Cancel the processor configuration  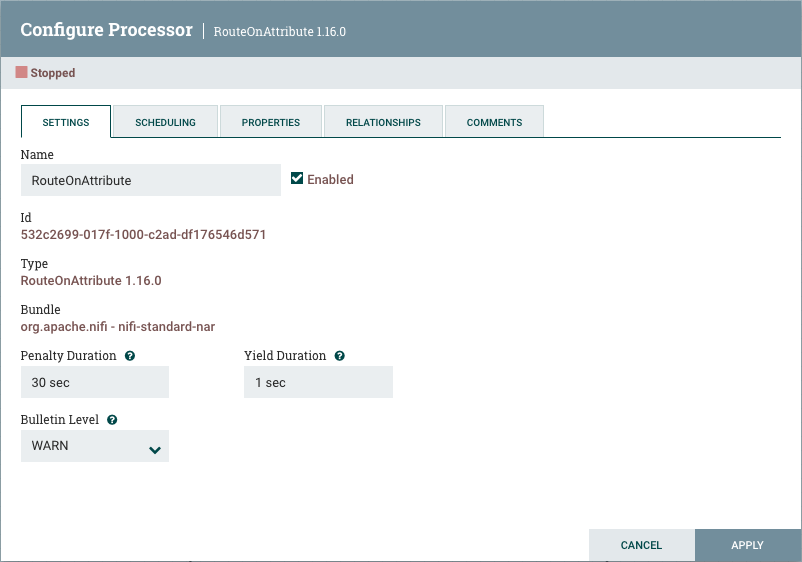pos(641,545)
